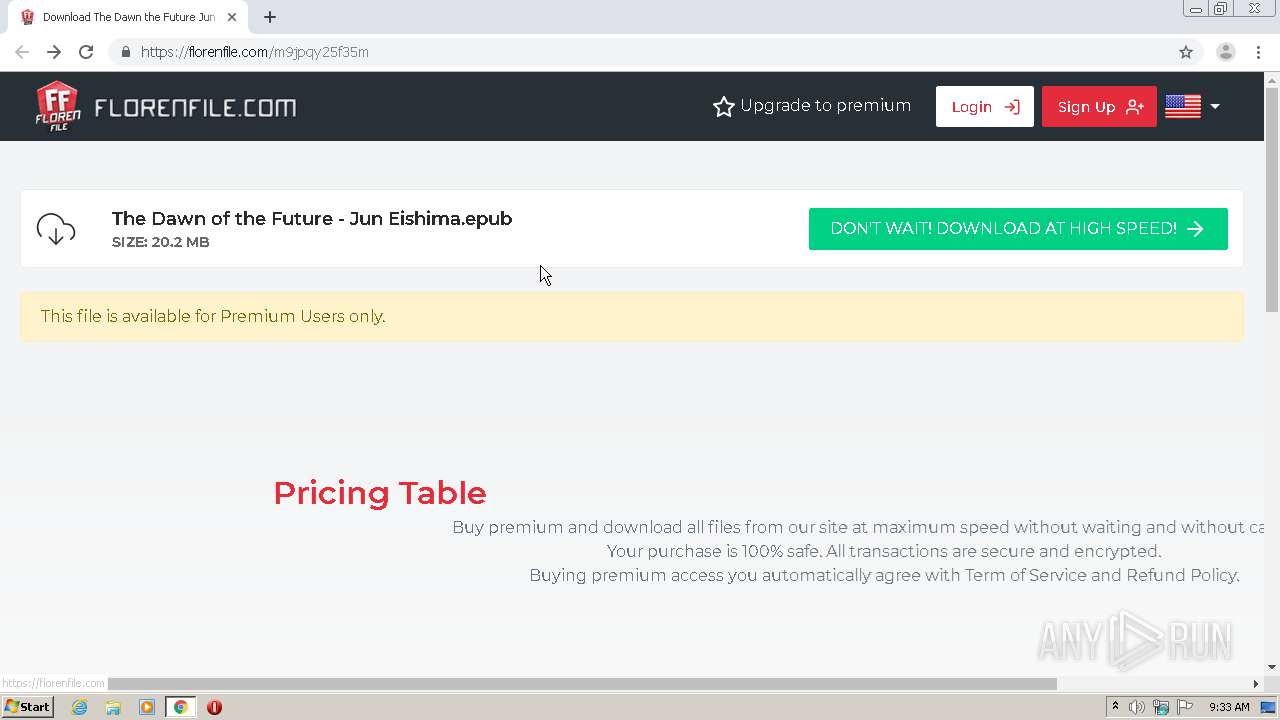
Task: Reload the page with the refresh icon
Action: [86, 52]
